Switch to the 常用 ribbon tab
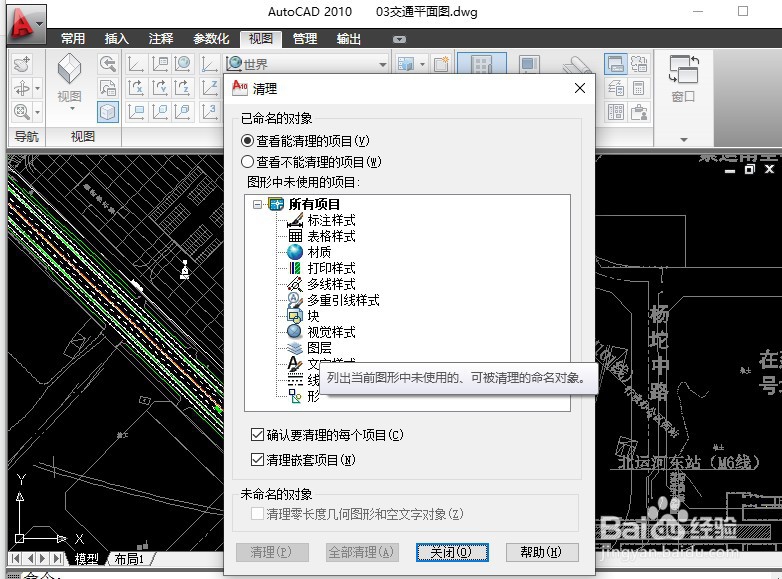 coord(73,38)
